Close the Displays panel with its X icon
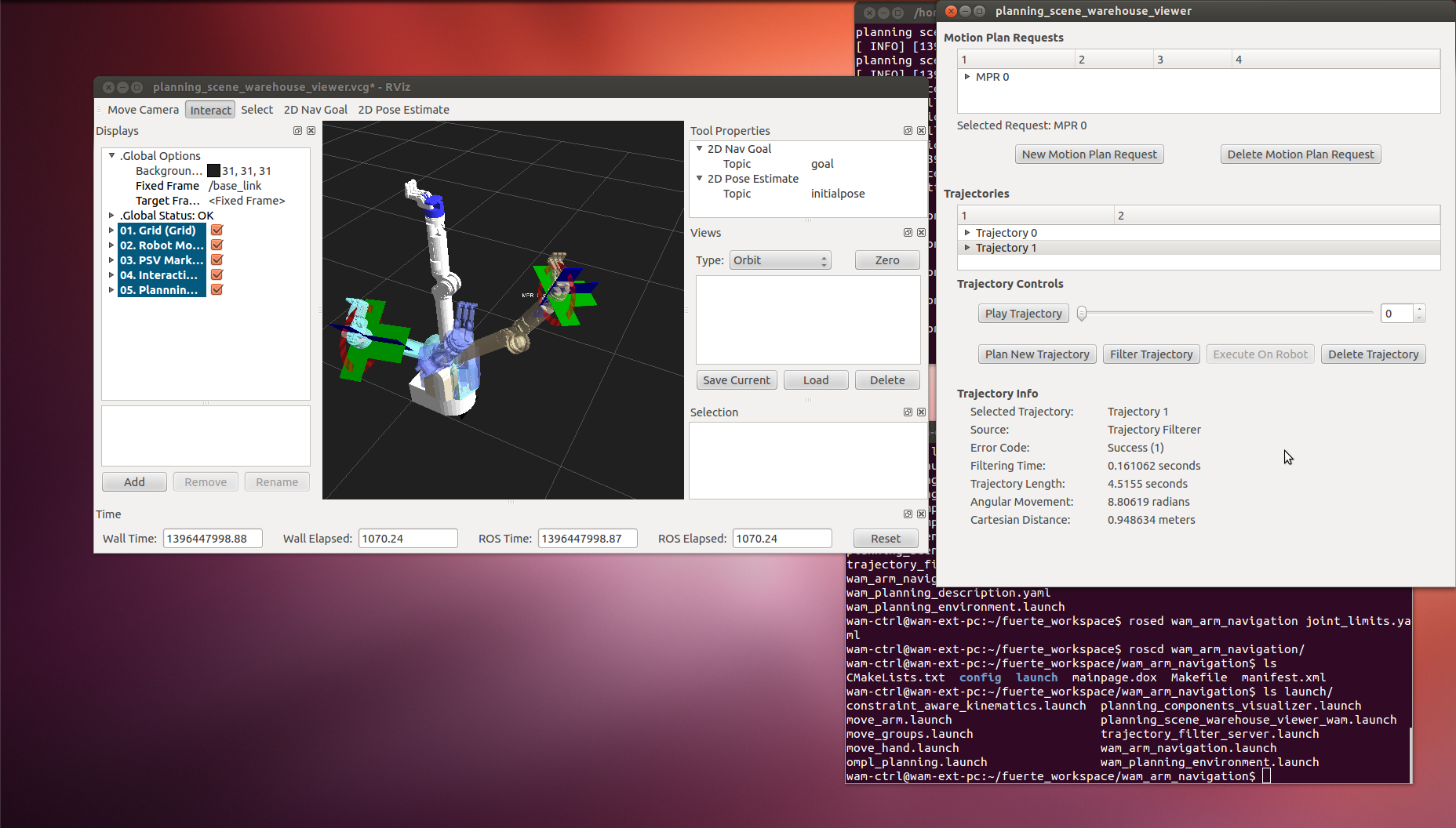 tap(311, 131)
